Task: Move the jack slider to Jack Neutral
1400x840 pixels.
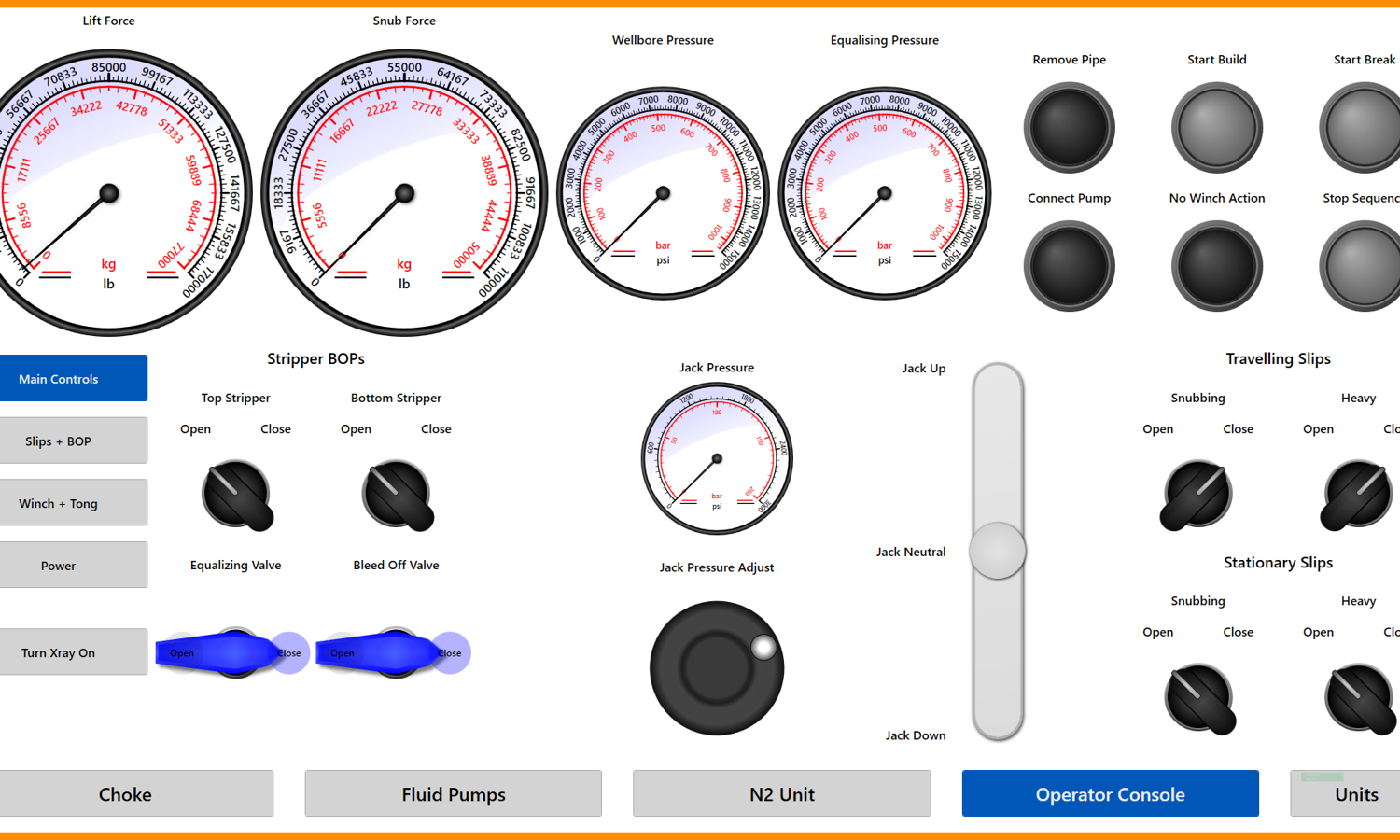Action: point(998,552)
